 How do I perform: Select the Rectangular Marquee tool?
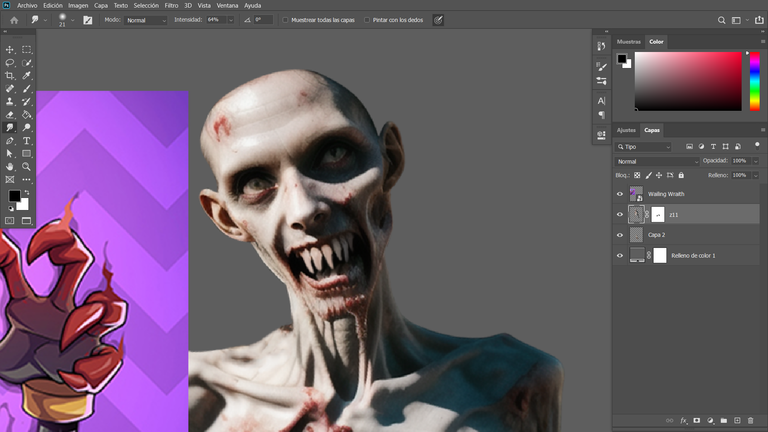[26, 49]
